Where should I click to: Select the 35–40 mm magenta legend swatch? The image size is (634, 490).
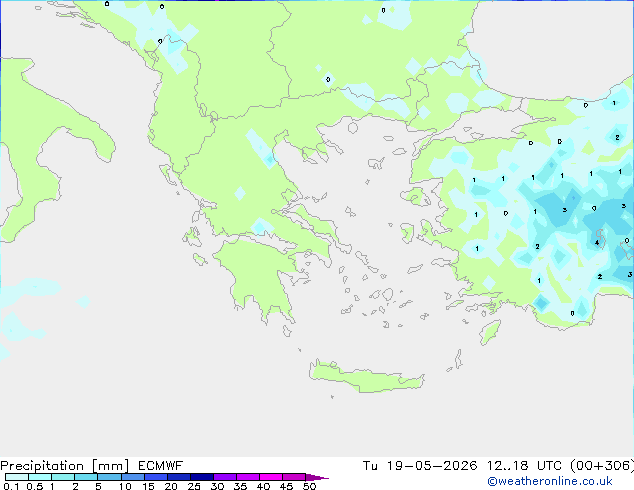247,477
